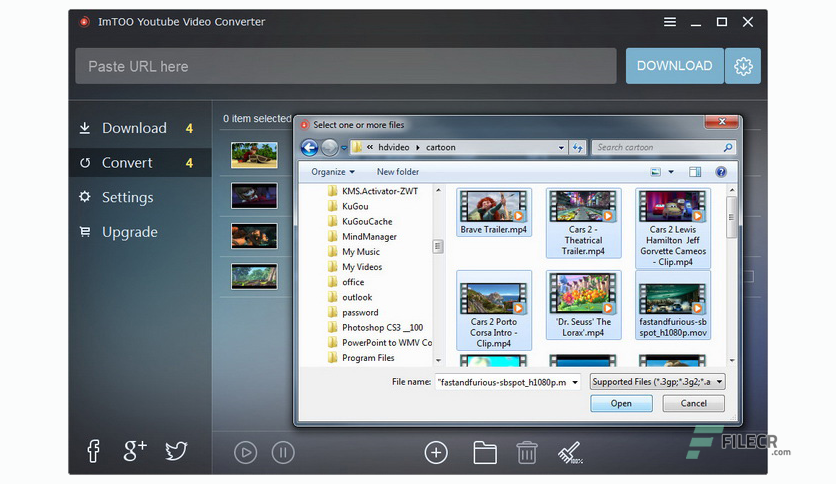Open the output folder icon
836x484 pixels.
point(485,453)
